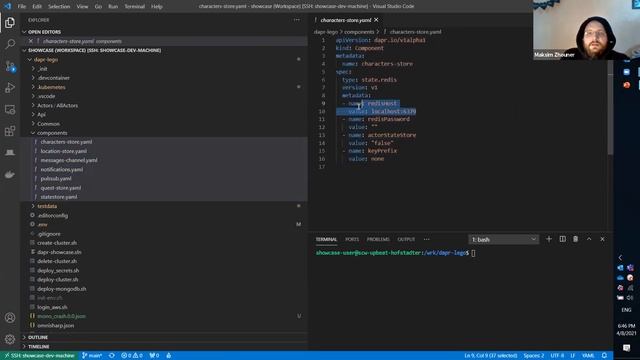Close the terminal panel
This screenshot has width=640, height=360.
pos(602,239)
